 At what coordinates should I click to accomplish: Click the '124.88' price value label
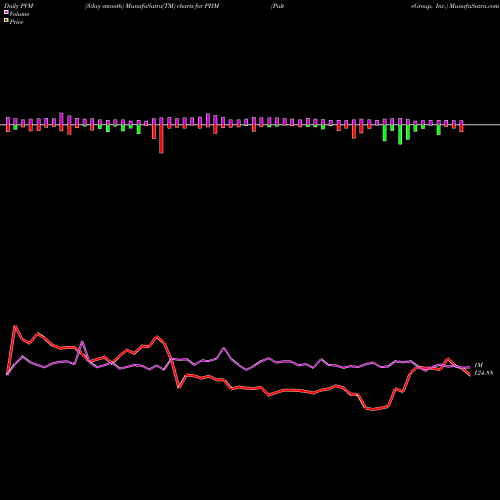(483, 373)
